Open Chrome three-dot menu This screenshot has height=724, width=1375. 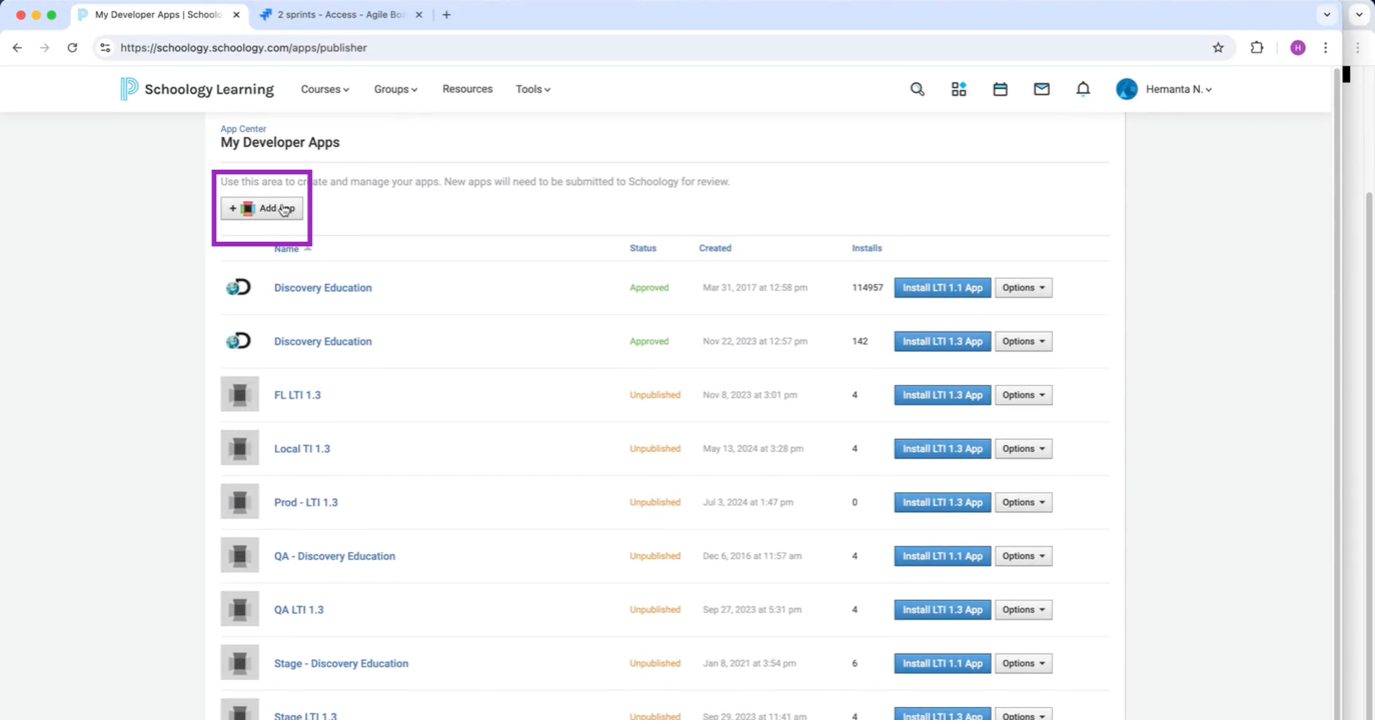tap(1326, 47)
